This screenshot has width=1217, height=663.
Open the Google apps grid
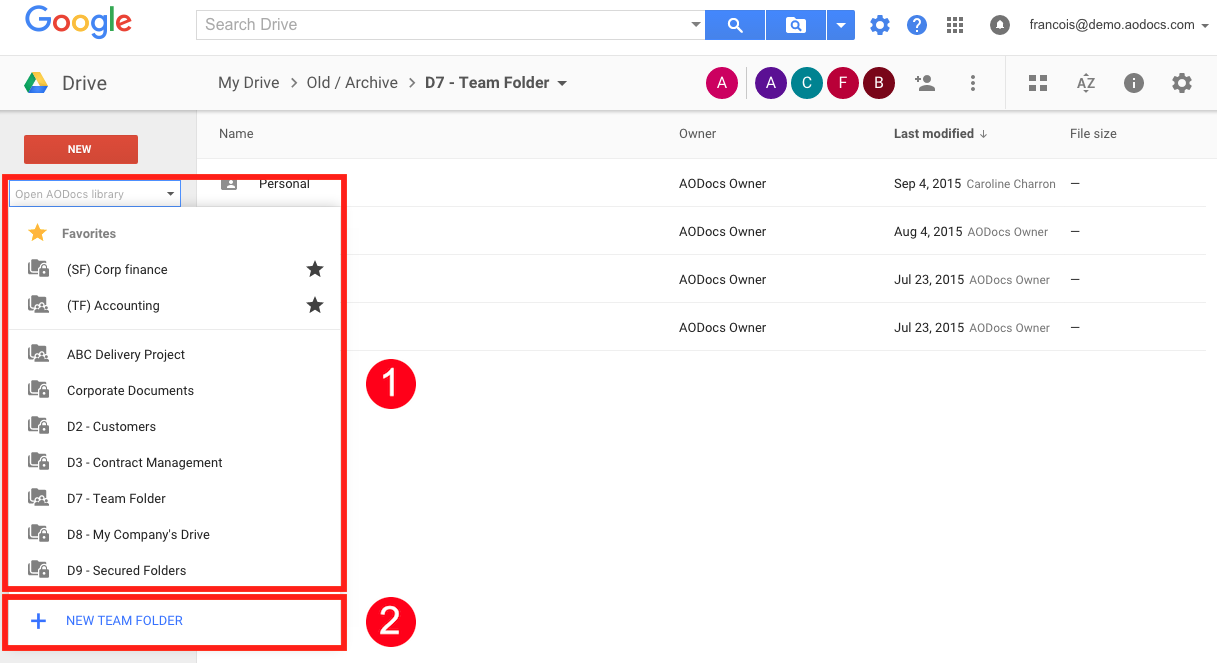coord(955,25)
